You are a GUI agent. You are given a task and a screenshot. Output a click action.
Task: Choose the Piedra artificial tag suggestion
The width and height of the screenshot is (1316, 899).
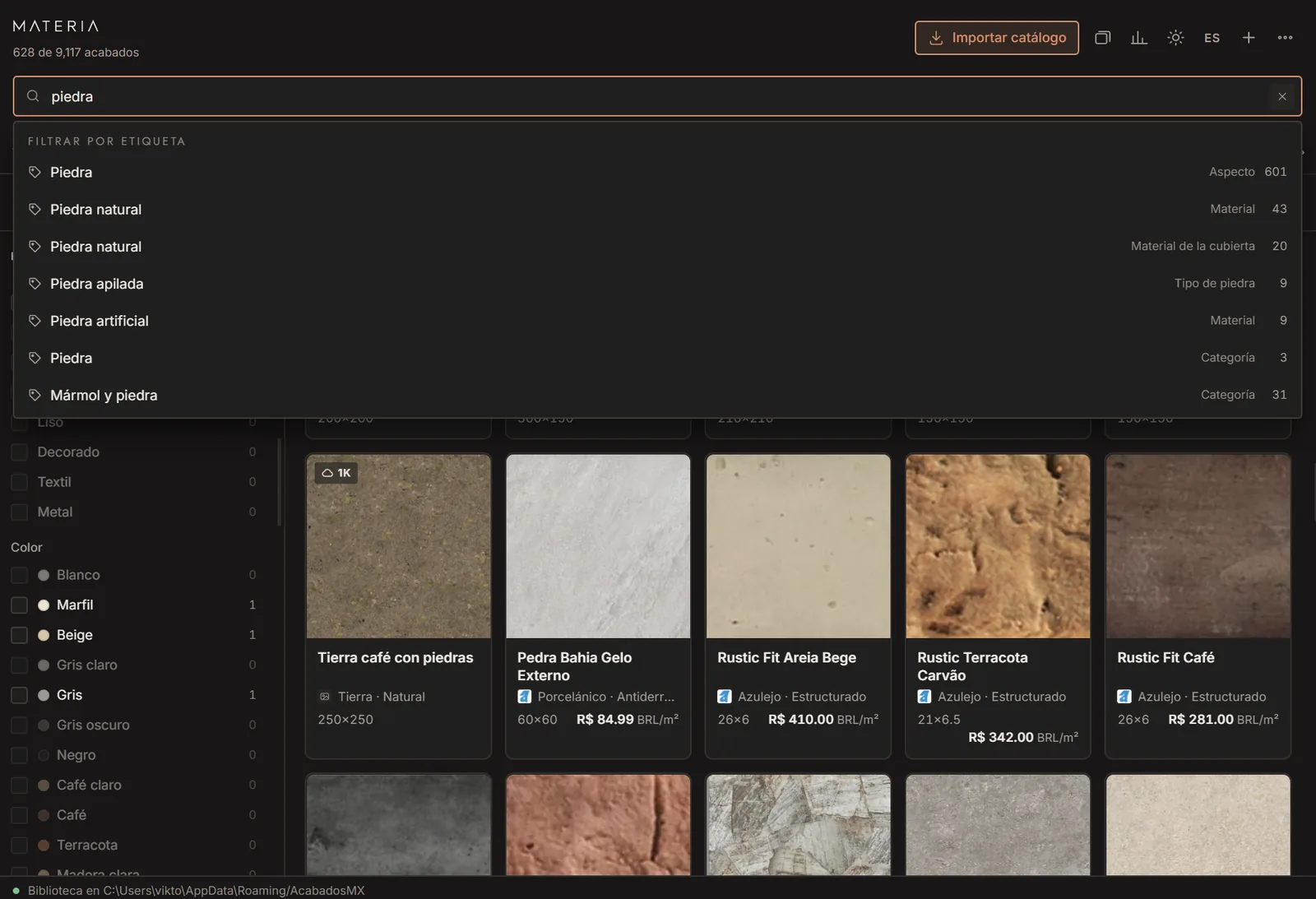pyautogui.click(x=657, y=320)
